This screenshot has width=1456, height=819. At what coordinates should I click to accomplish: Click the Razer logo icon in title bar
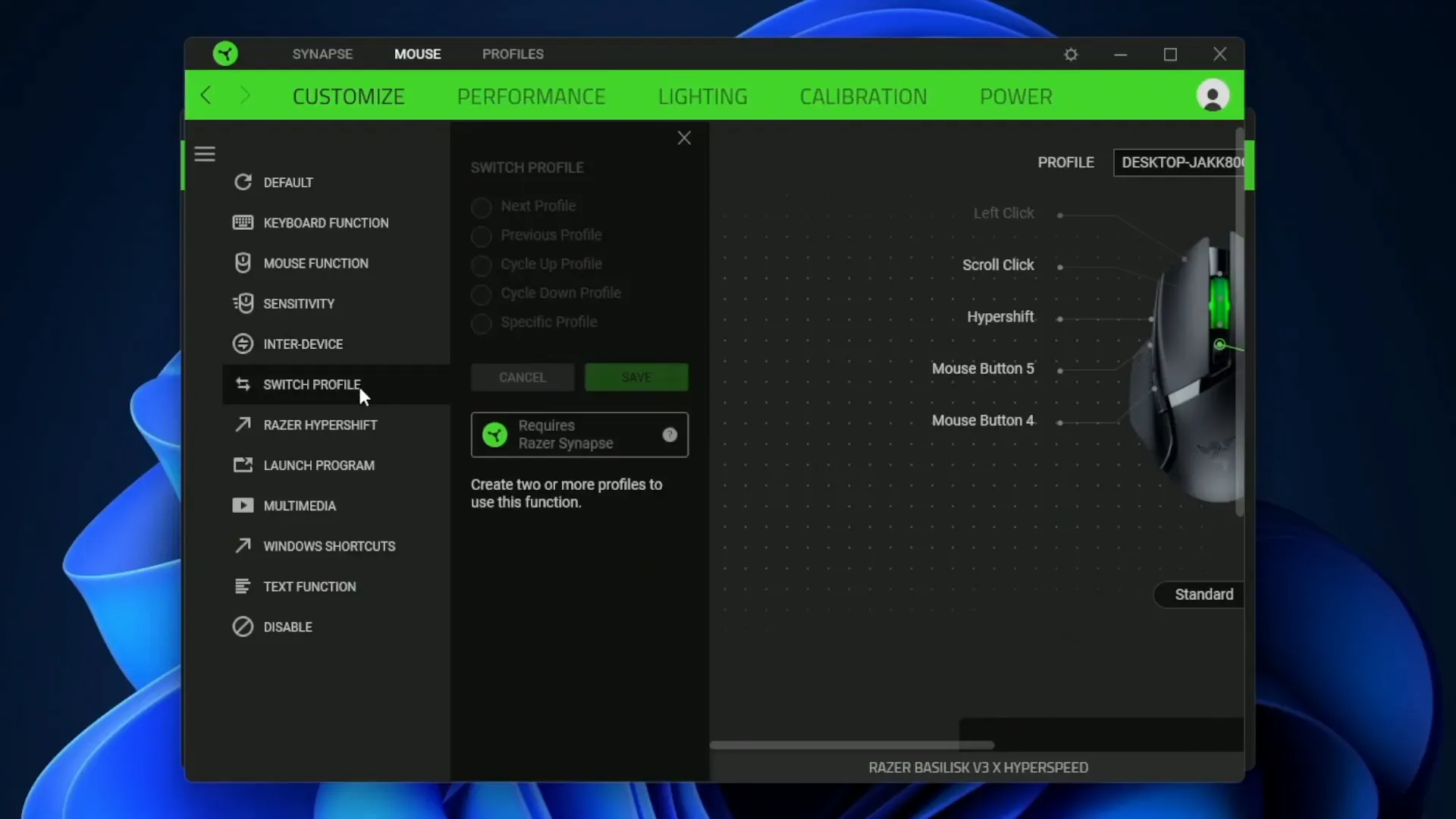pyautogui.click(x=225, y=54)
